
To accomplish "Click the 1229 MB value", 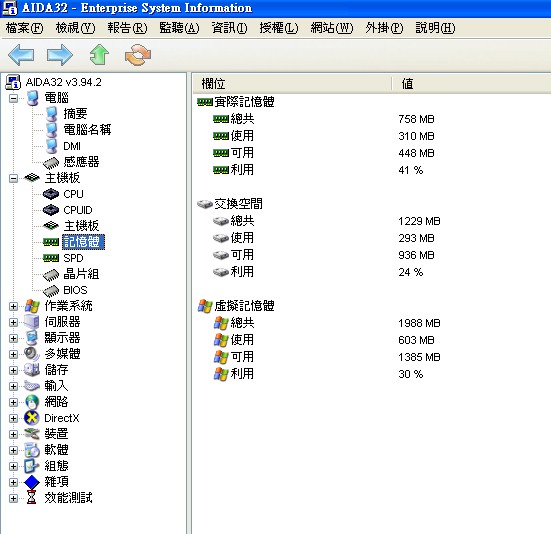I will [419, 221].
